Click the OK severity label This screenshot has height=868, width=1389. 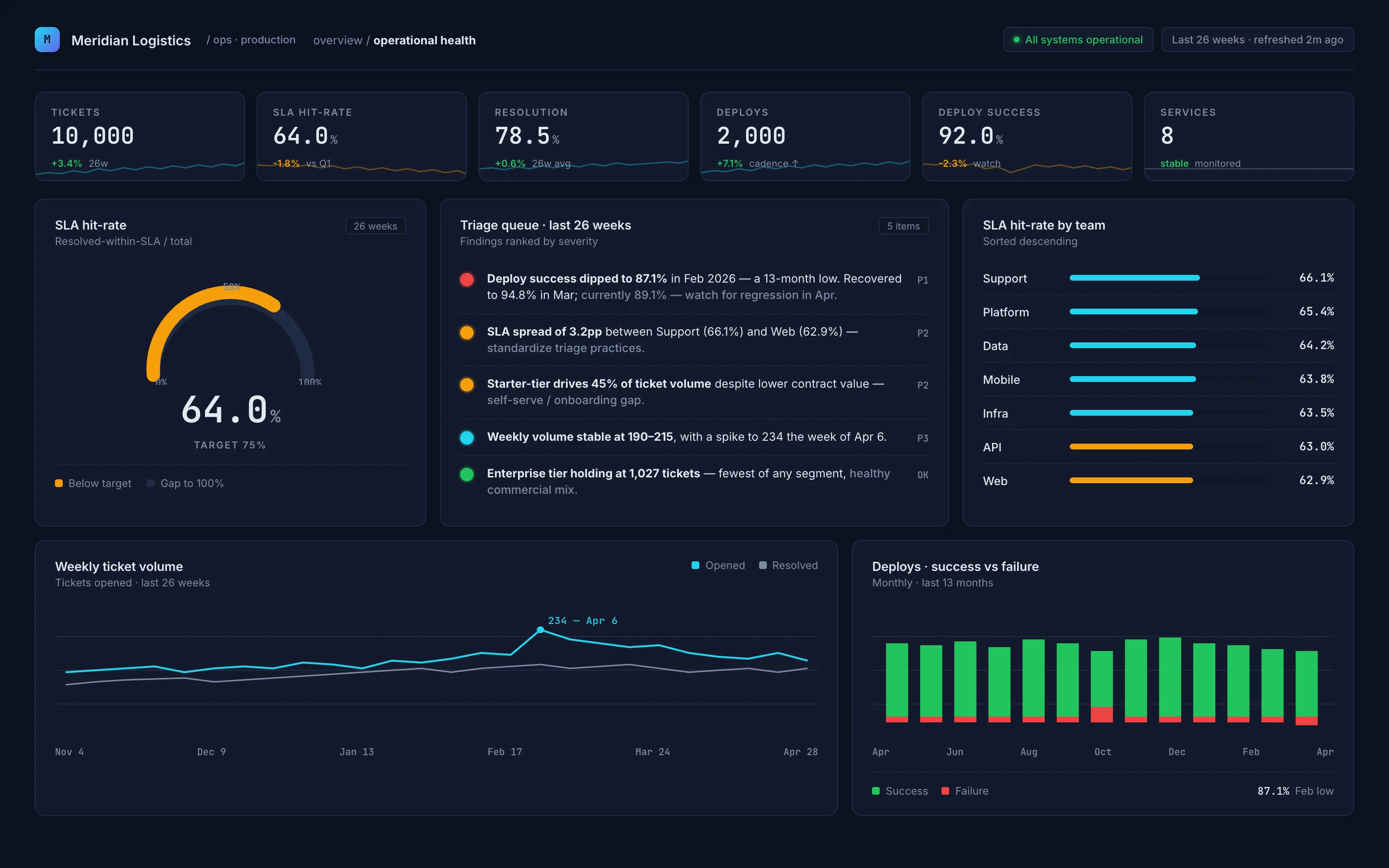[x=922, y=475]
